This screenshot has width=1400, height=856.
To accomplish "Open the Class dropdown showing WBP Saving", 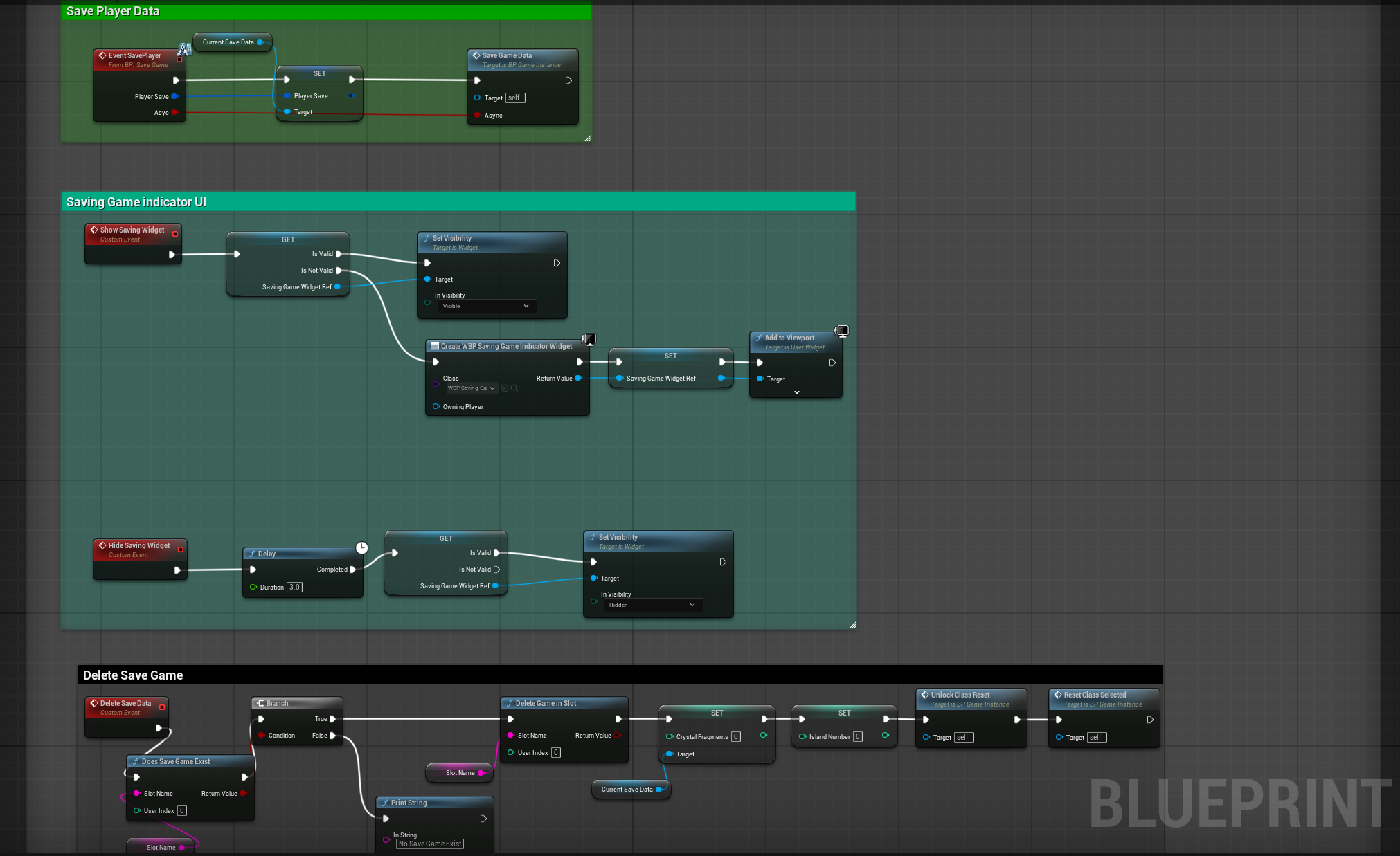I will tap(472, 388).
